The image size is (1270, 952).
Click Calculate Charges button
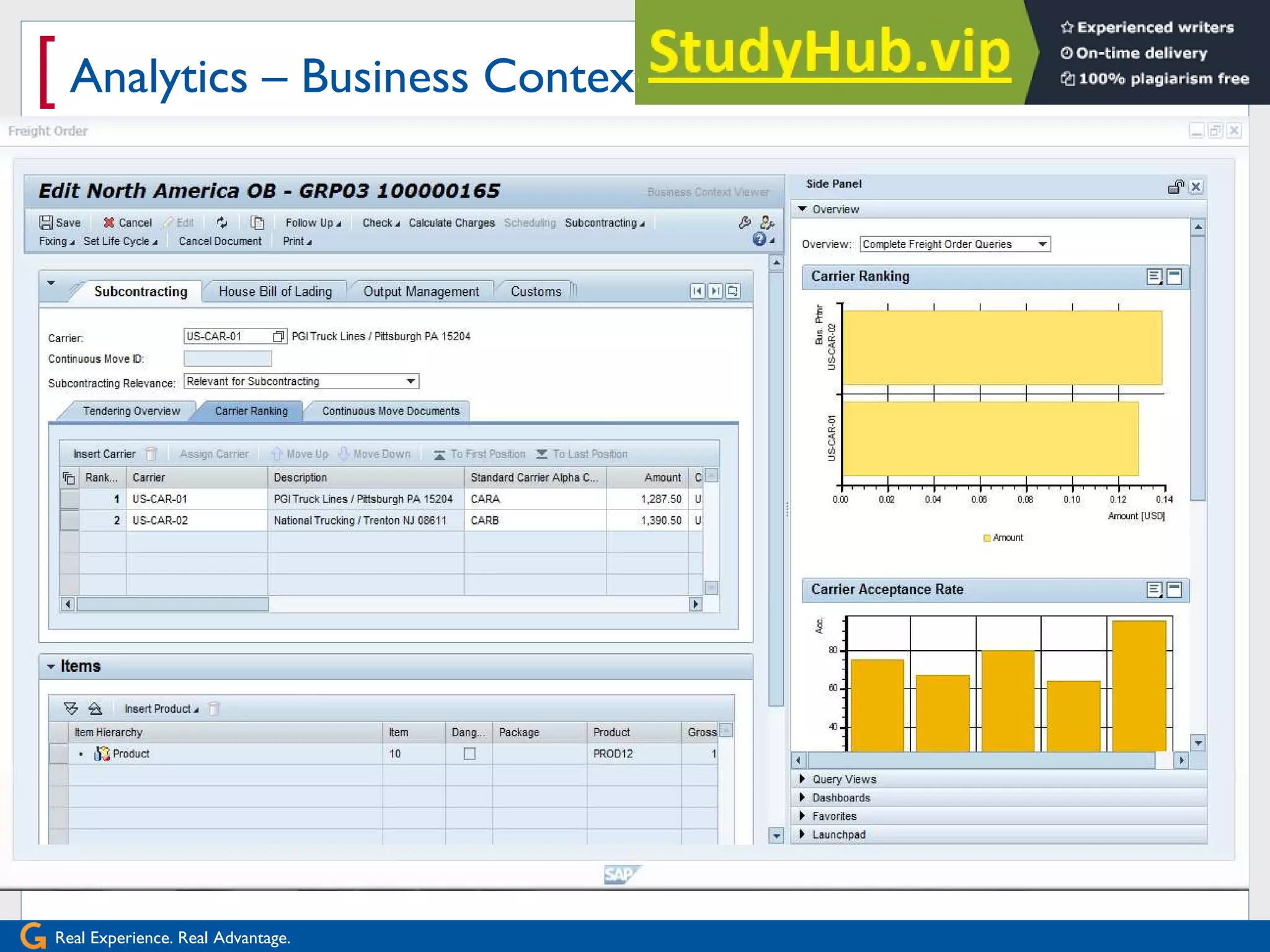pyautogui.click(x=451, y=223)
